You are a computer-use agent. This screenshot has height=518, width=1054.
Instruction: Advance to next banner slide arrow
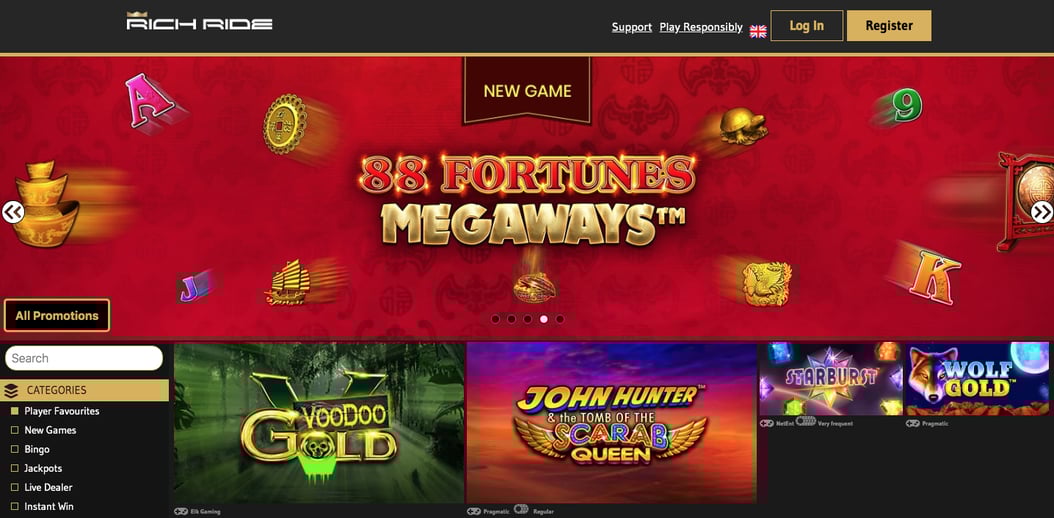point(1041,212)
